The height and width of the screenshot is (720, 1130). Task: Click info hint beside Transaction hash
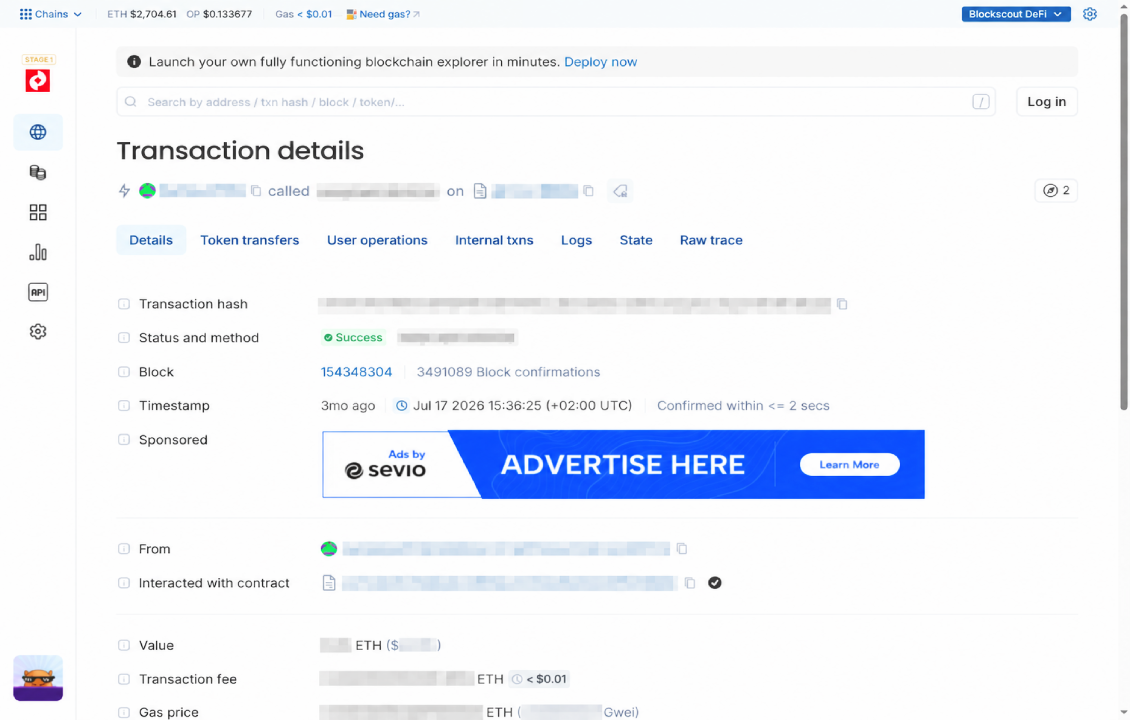(124, 304)
